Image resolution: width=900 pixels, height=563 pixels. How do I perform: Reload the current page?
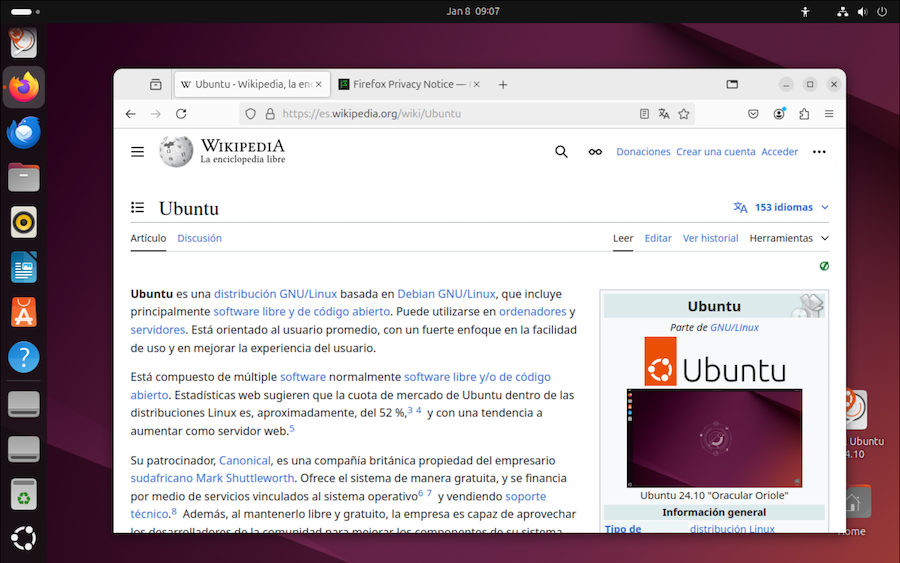[x=181, y=114]
